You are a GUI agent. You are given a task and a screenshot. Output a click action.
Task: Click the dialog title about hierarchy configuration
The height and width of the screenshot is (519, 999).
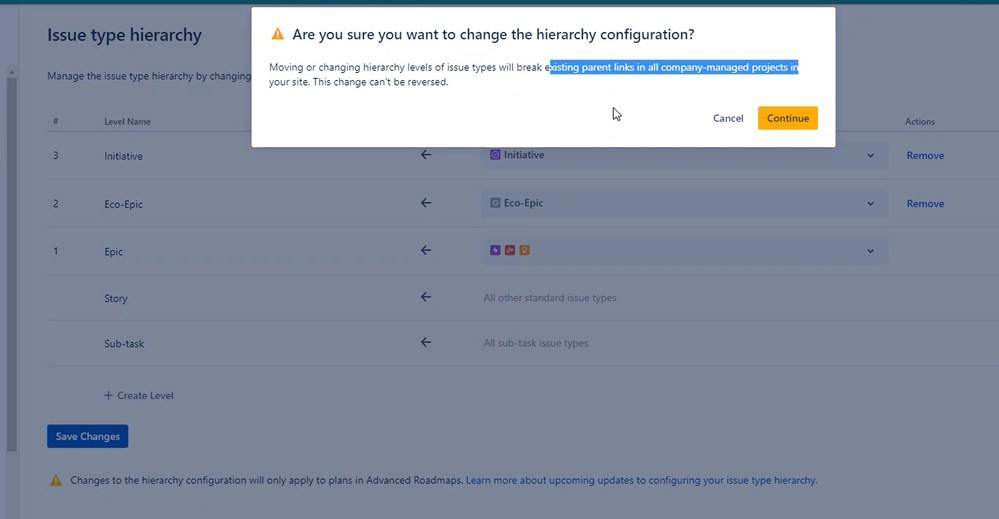click(x=493, y=34)
